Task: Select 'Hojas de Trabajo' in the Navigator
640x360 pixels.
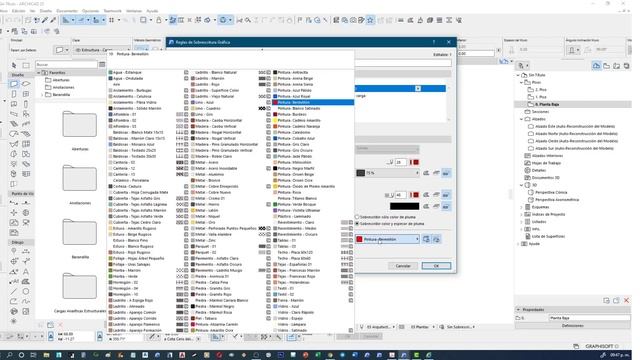Action: pos(546,163)
